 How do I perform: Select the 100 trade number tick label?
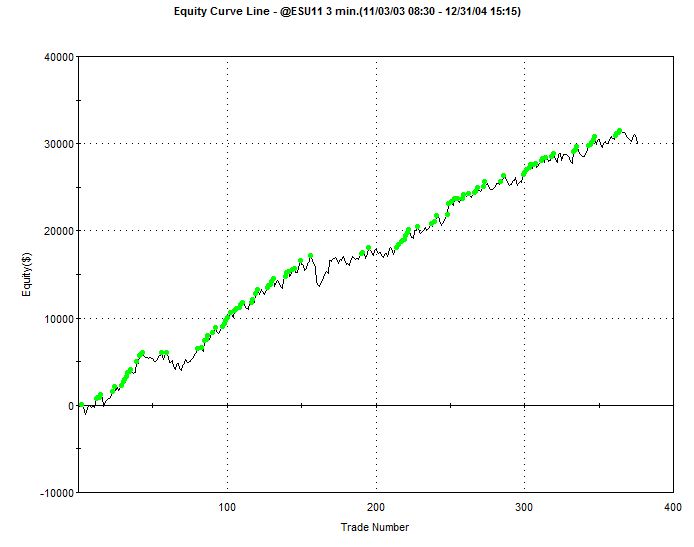coord(228,507)
